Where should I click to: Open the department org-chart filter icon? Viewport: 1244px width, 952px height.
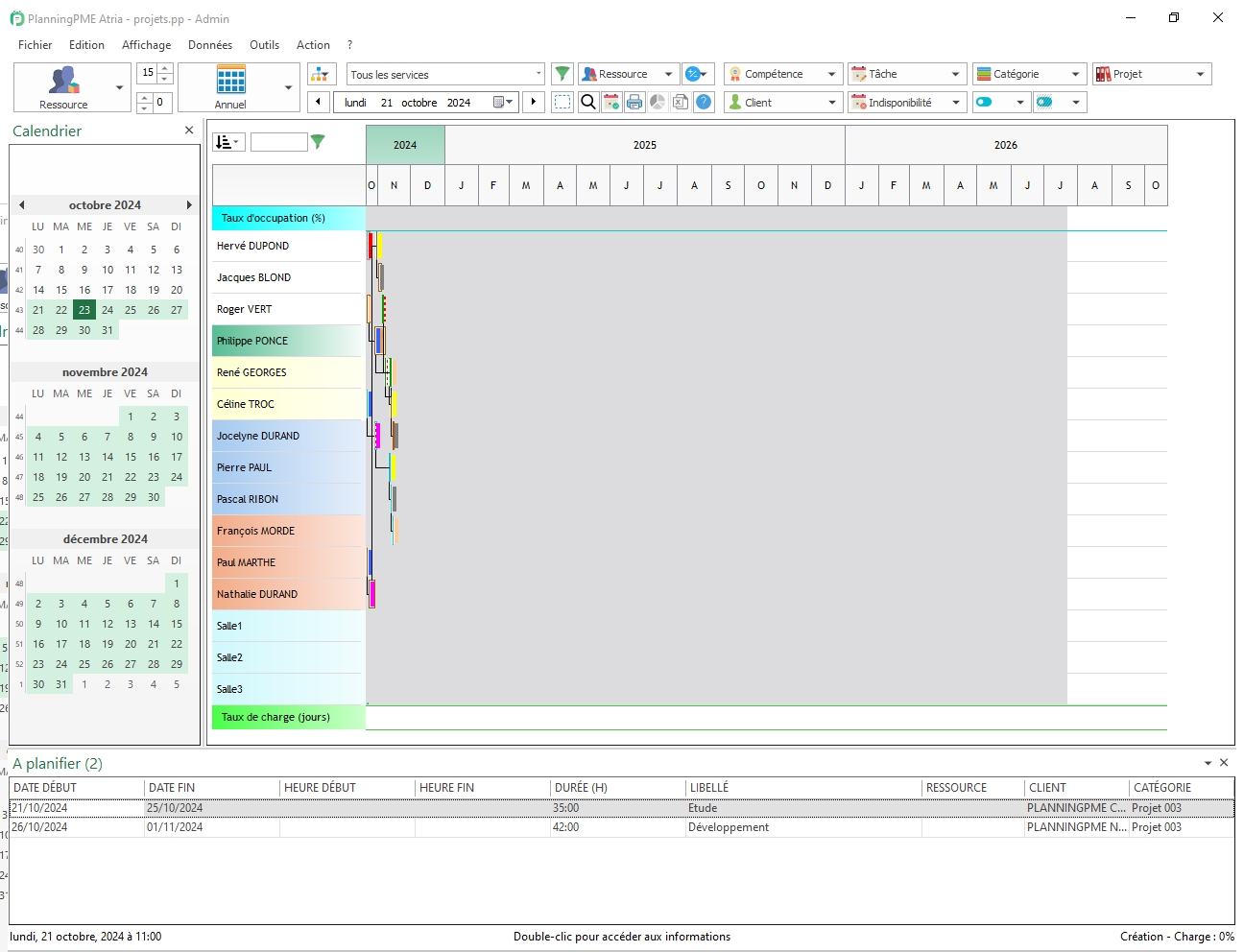(x=322, y=74)
